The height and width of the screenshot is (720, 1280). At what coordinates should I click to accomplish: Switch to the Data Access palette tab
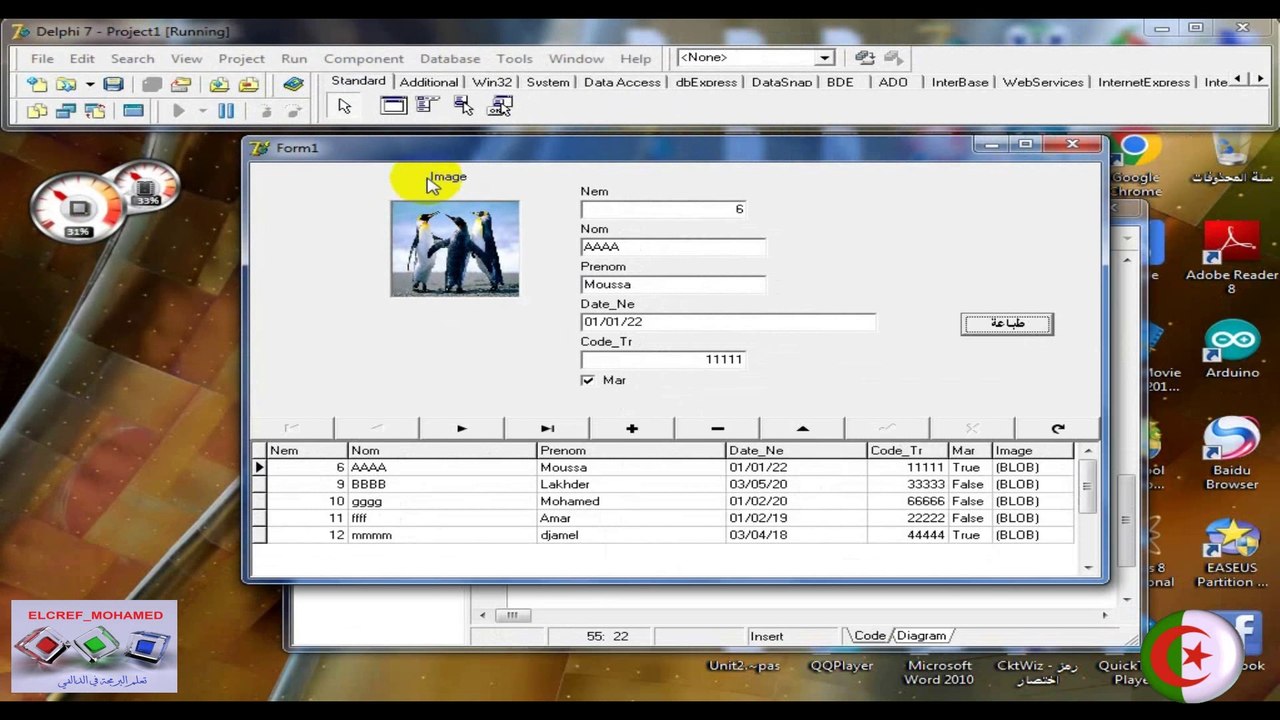622,83
